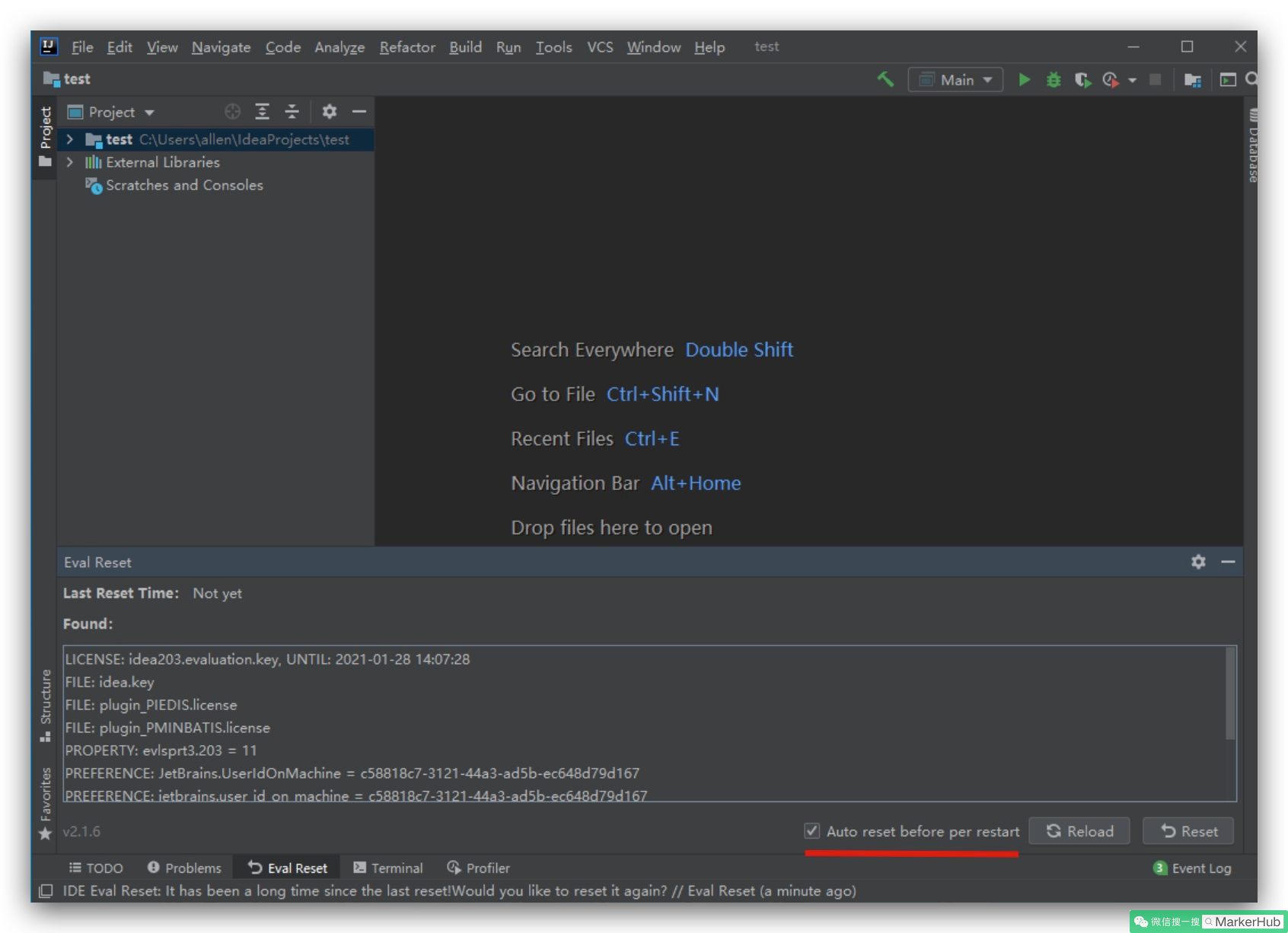The height and width of the screenshot is (933, 1288).
Task: Open the Navigate menu
Action: point(221,47)
